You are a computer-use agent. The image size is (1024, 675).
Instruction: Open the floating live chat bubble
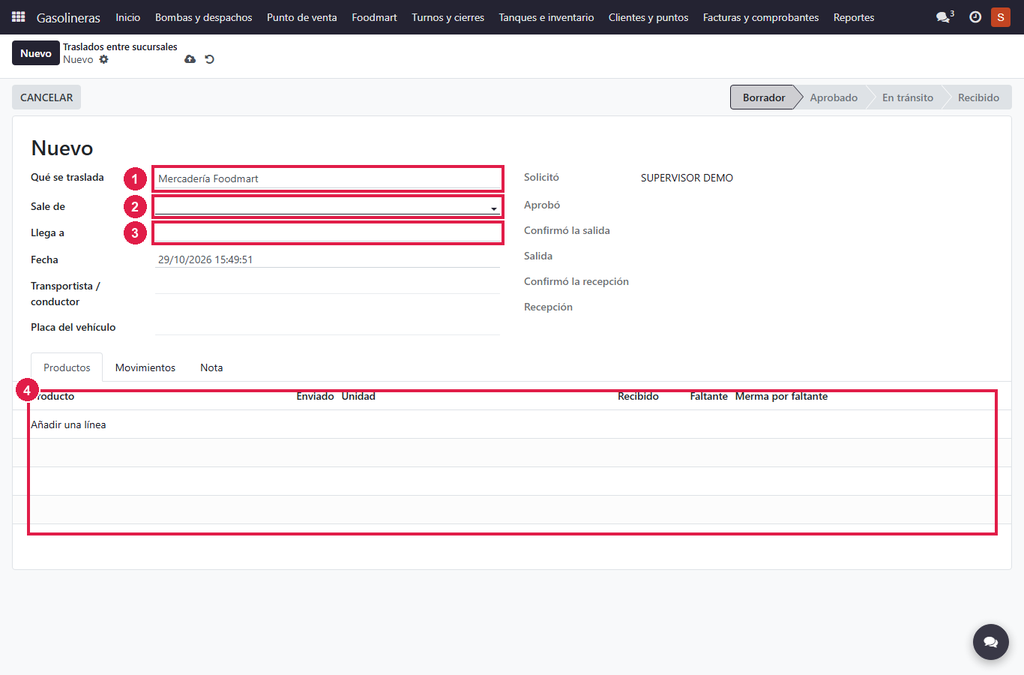point(991,642)
